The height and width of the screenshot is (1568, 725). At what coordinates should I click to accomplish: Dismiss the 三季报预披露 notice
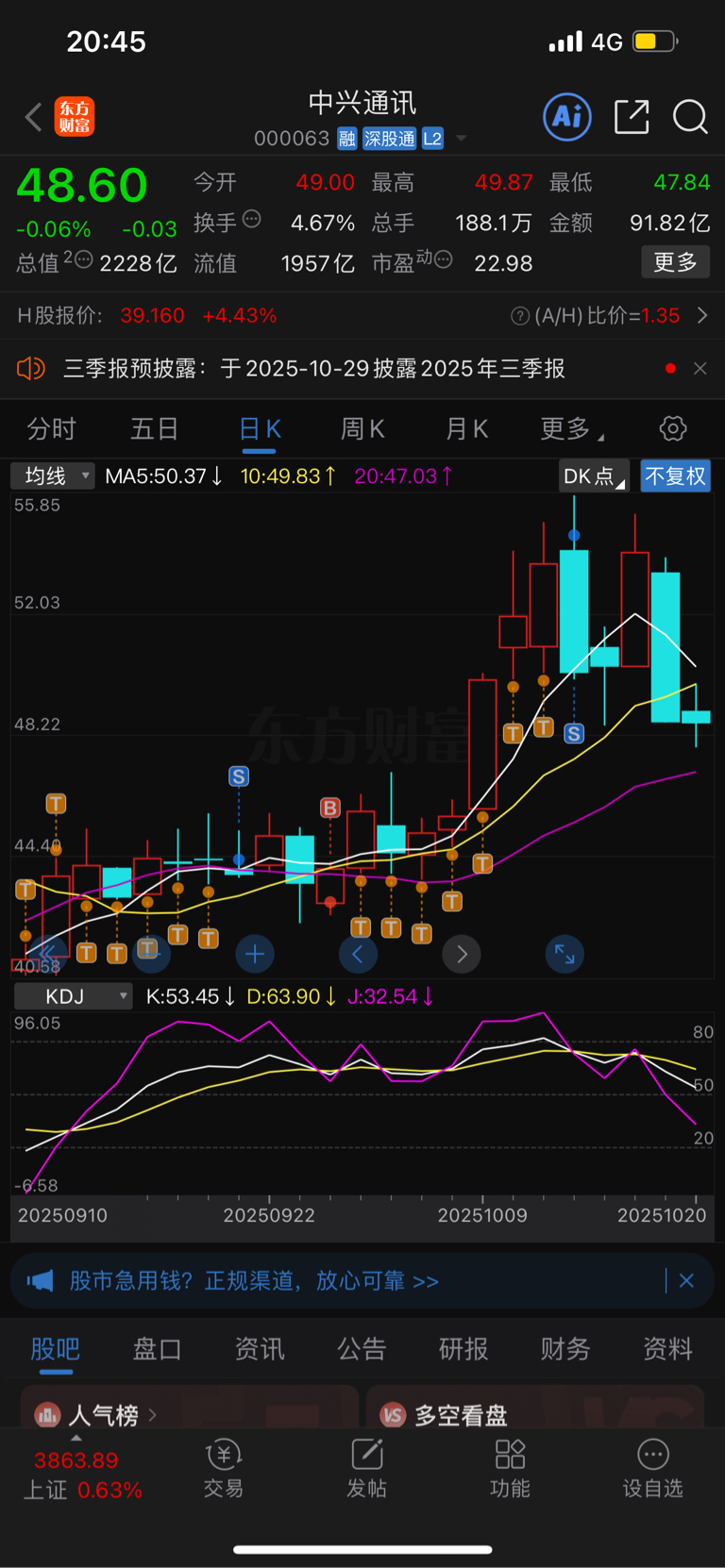(700, 368)
